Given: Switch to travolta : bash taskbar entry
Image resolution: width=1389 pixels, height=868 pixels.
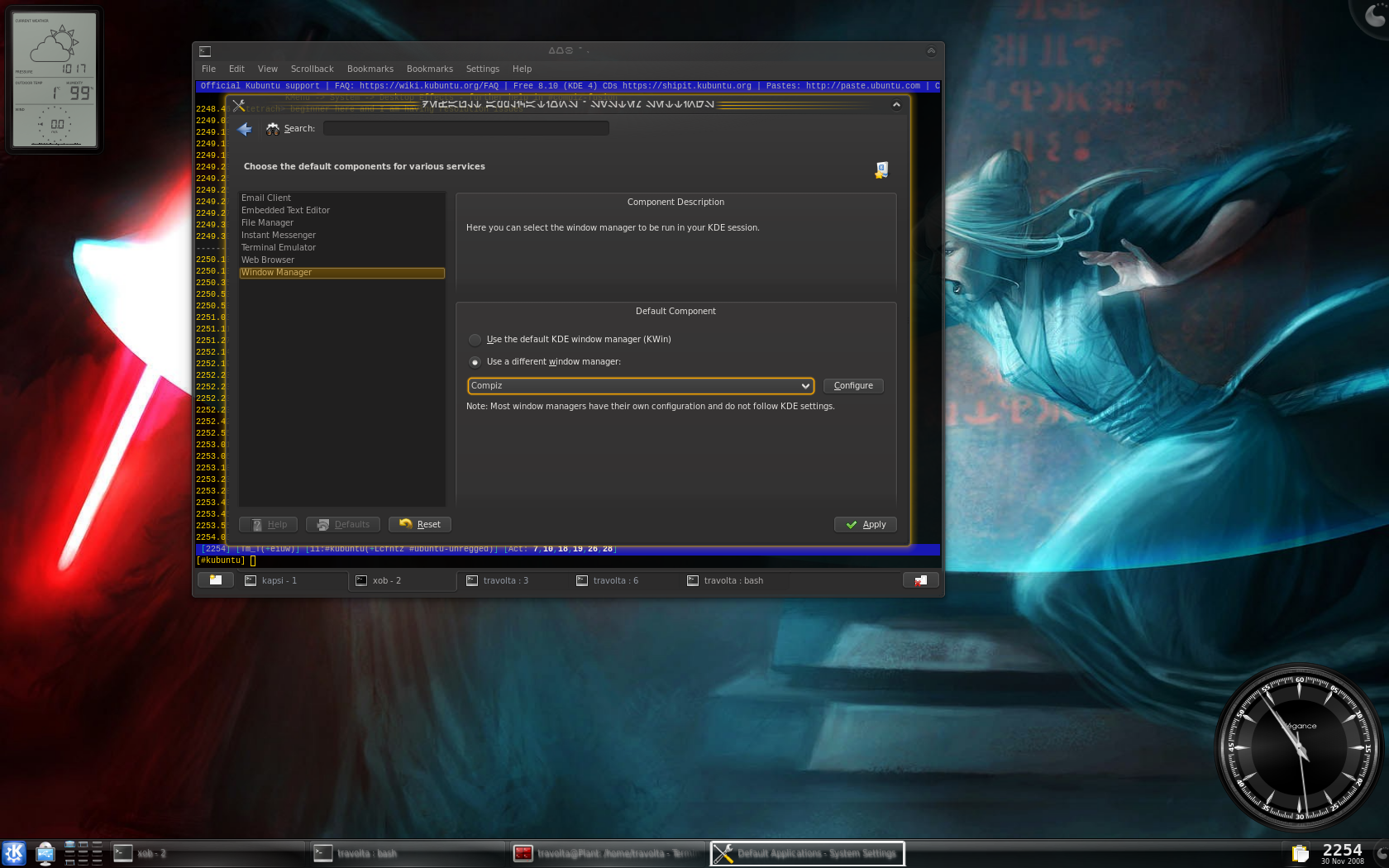Looking at the screenshot, I should (407, 853).
